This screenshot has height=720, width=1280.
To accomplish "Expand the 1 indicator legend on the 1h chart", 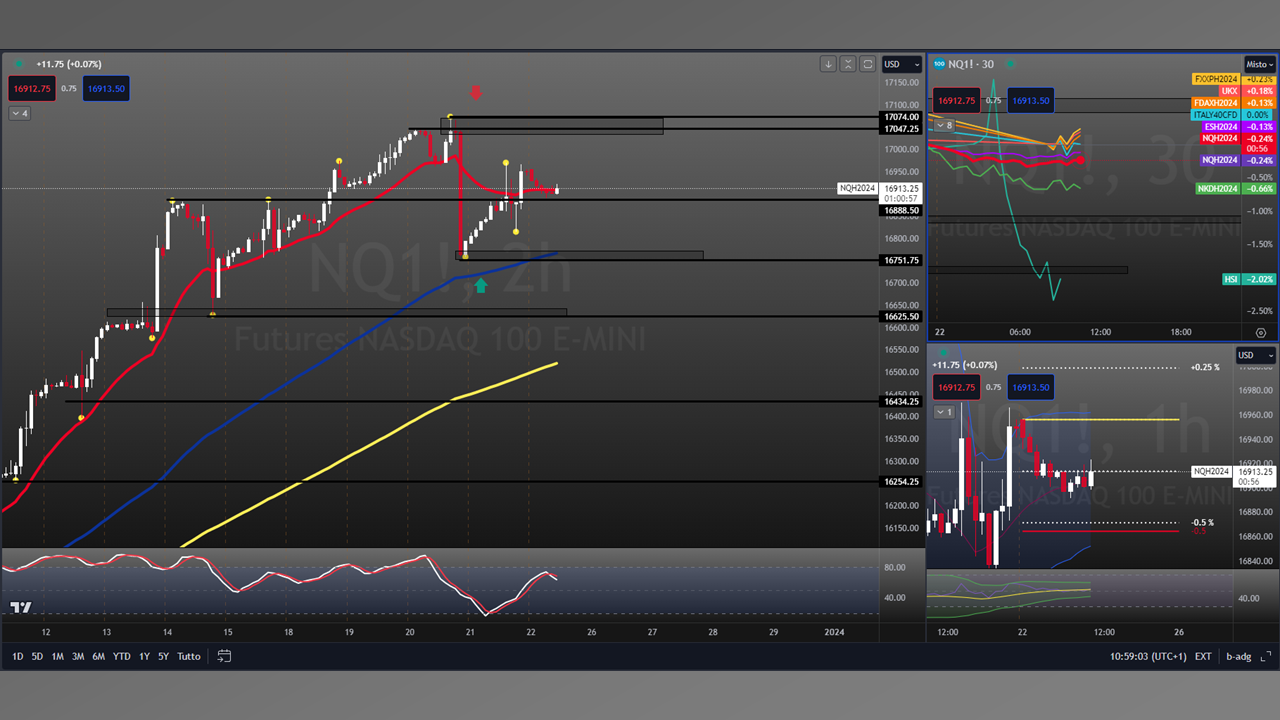I will pos(944,412).
